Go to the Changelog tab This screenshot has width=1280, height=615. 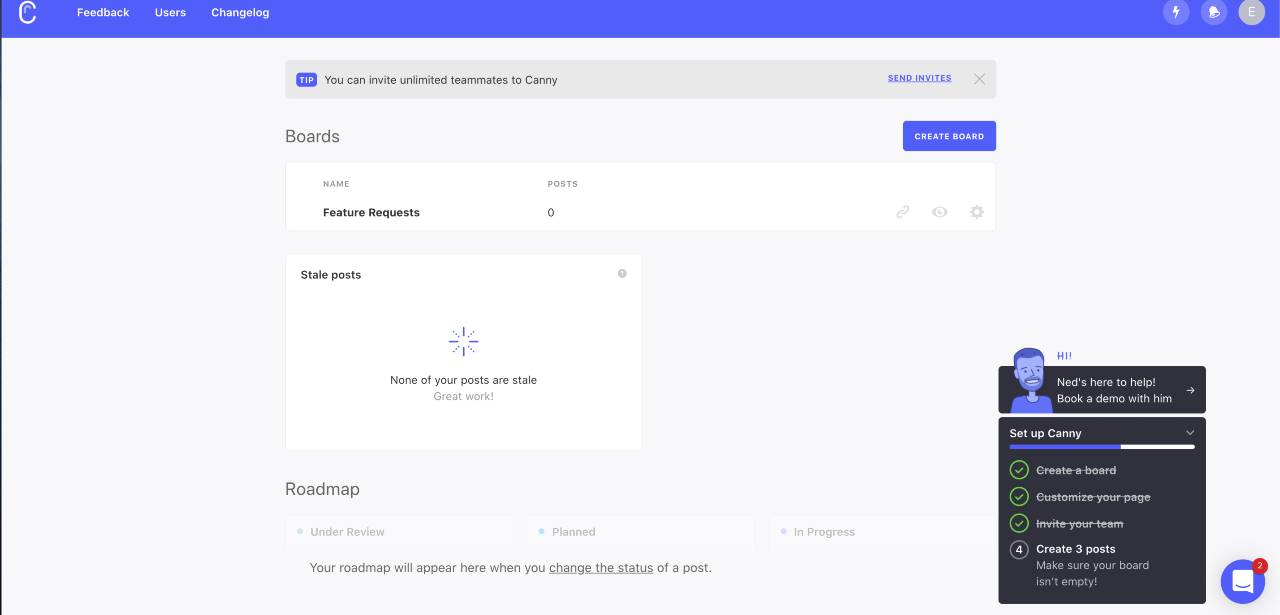pos(240,13)
